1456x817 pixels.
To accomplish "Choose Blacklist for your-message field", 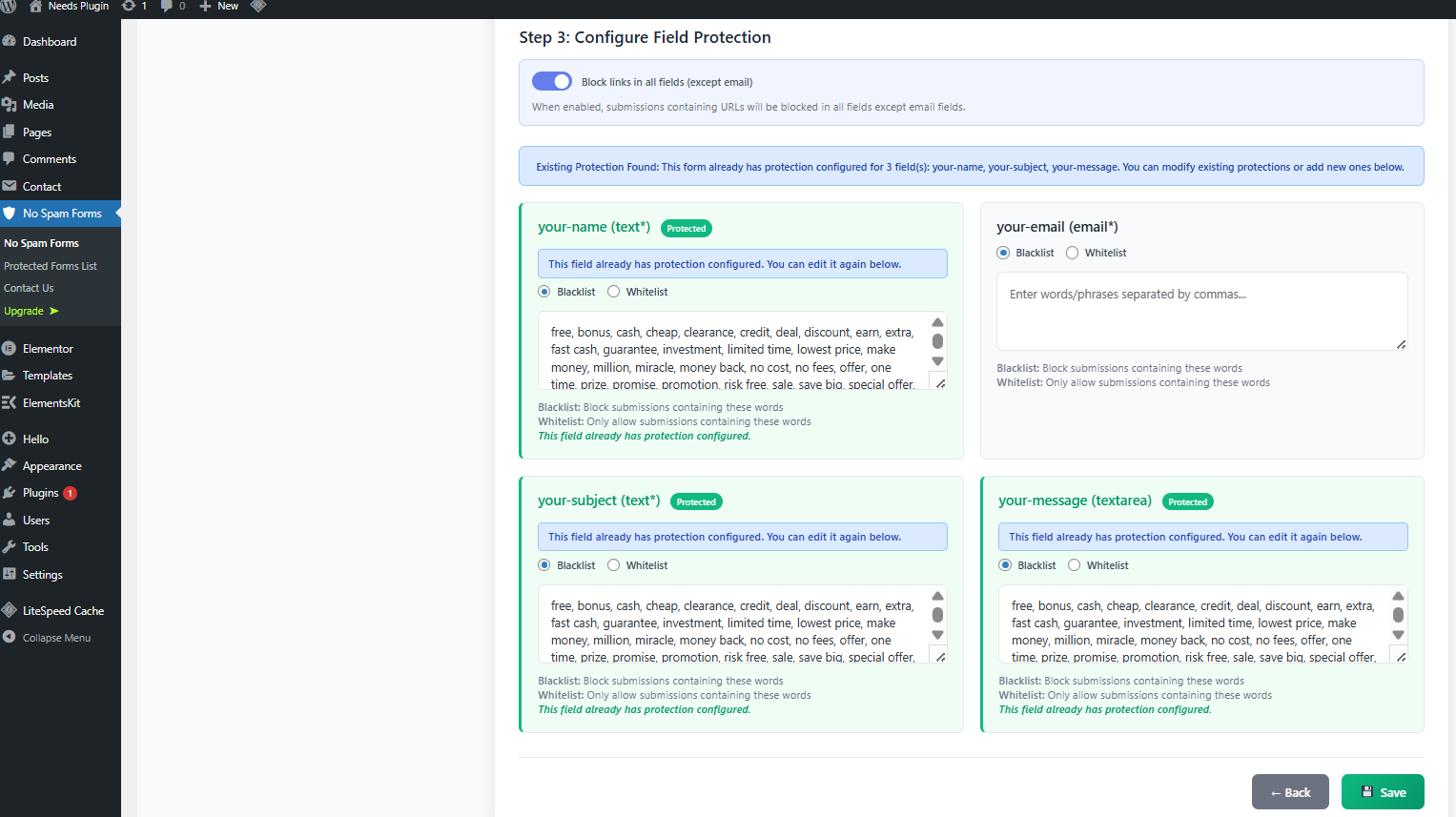I will tap(1005, 565).
